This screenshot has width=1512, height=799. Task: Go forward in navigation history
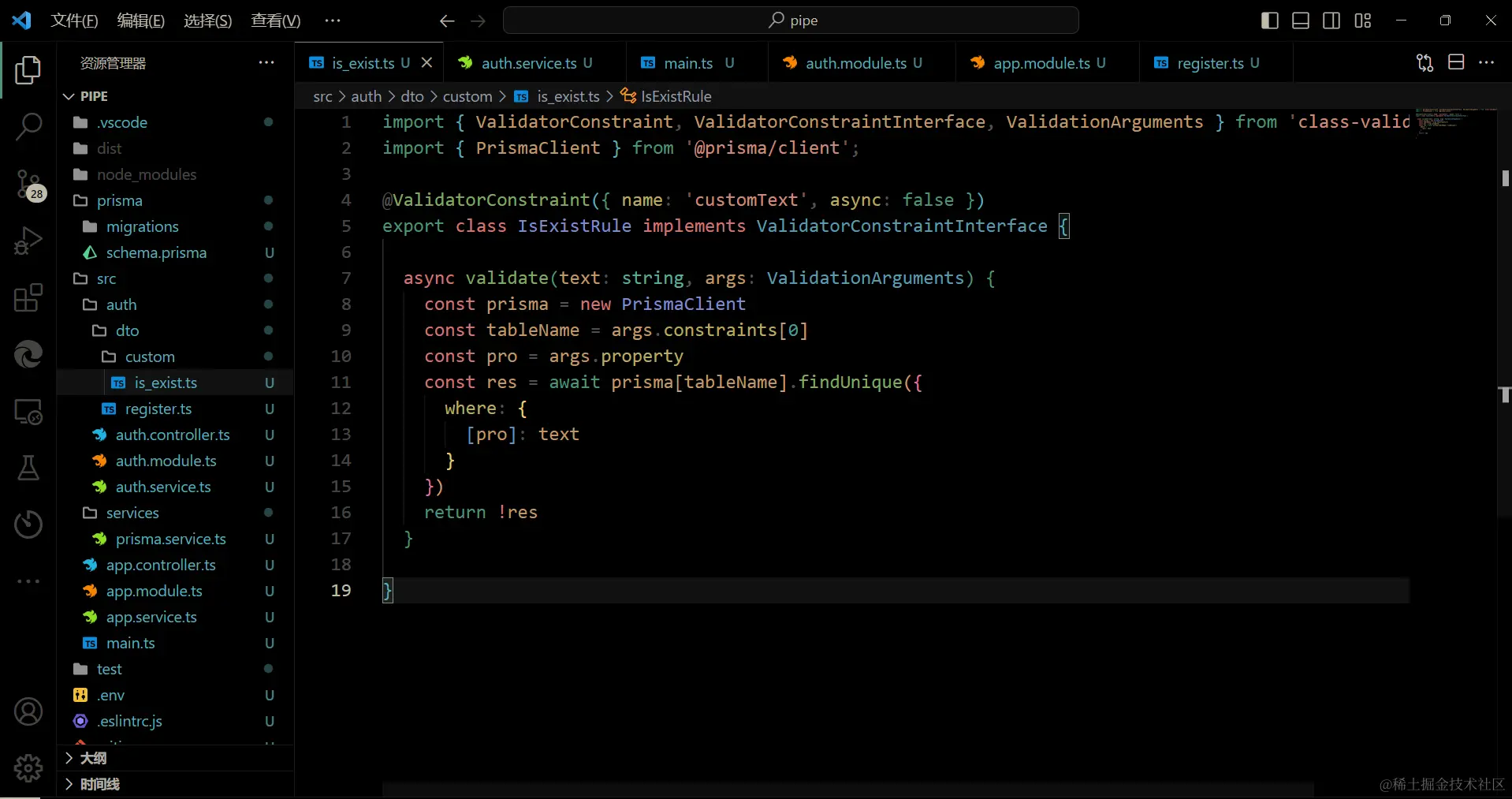[478, 21]
